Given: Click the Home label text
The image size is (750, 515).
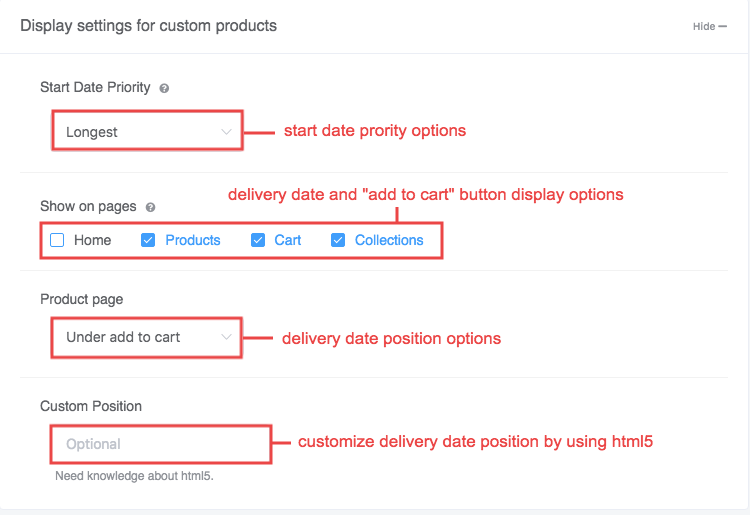Looking at the screenshot, I should [92, 240].
